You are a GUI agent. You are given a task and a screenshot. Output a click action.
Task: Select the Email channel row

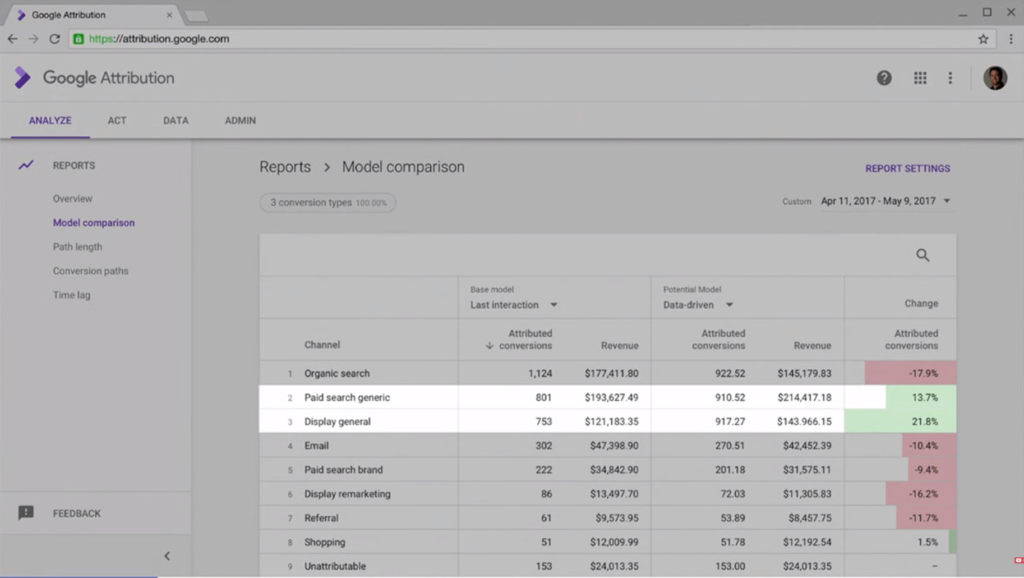(x=607, y=445)
